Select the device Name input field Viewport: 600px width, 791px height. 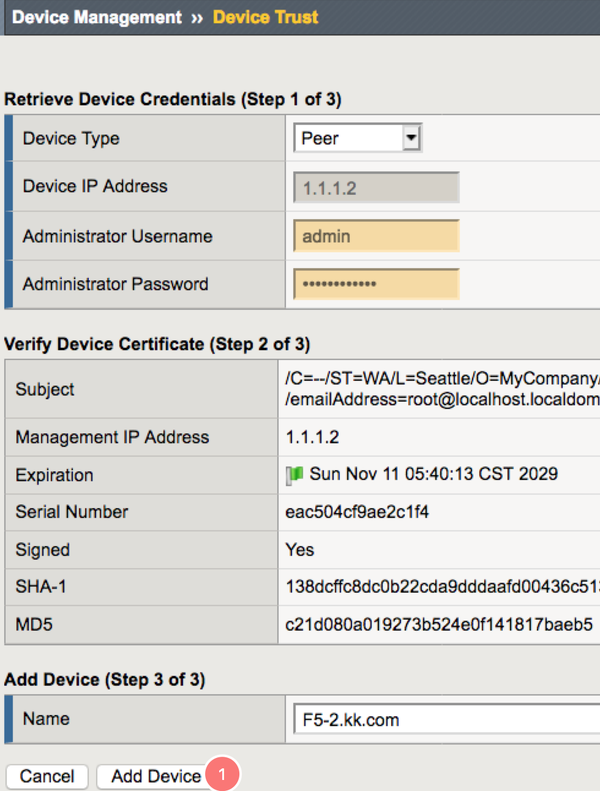click(x=445, y=719)
